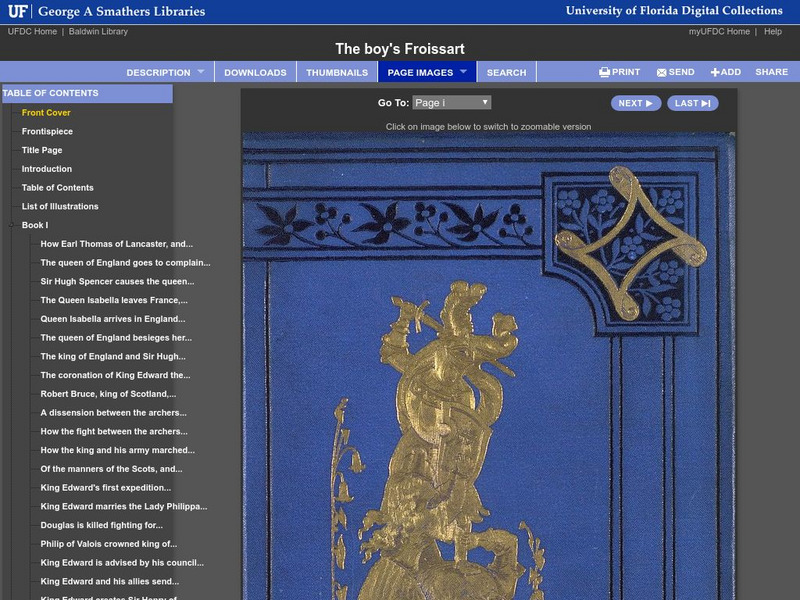Screen dimensions: 800x600
Task: Open the myUFDC Home link
Action: click(719, 32)
